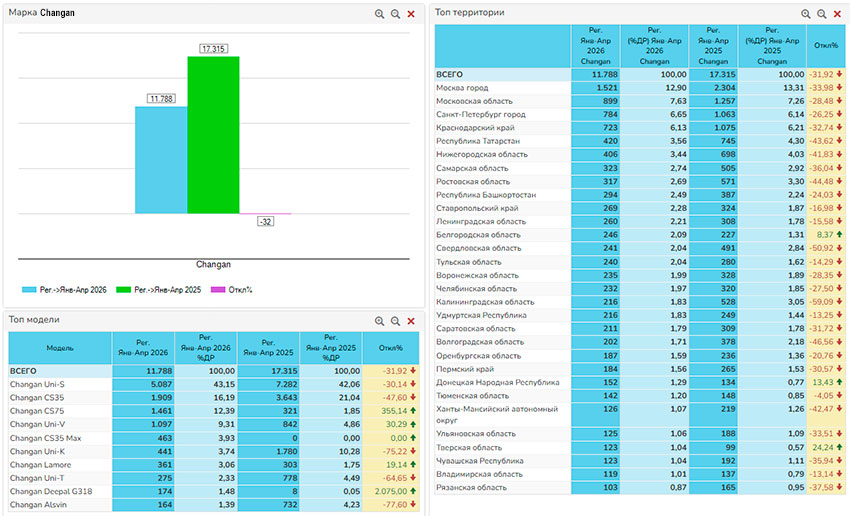The width and height of the screenshot is (850, 516).
Task: Select the Рязанская область territory row
Action: click(x=640, y=487)
